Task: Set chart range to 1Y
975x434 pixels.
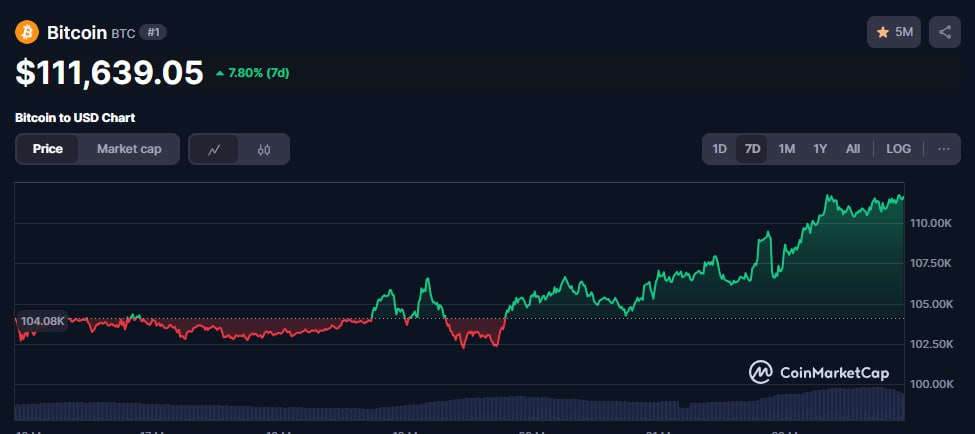Action: [820, 149]
